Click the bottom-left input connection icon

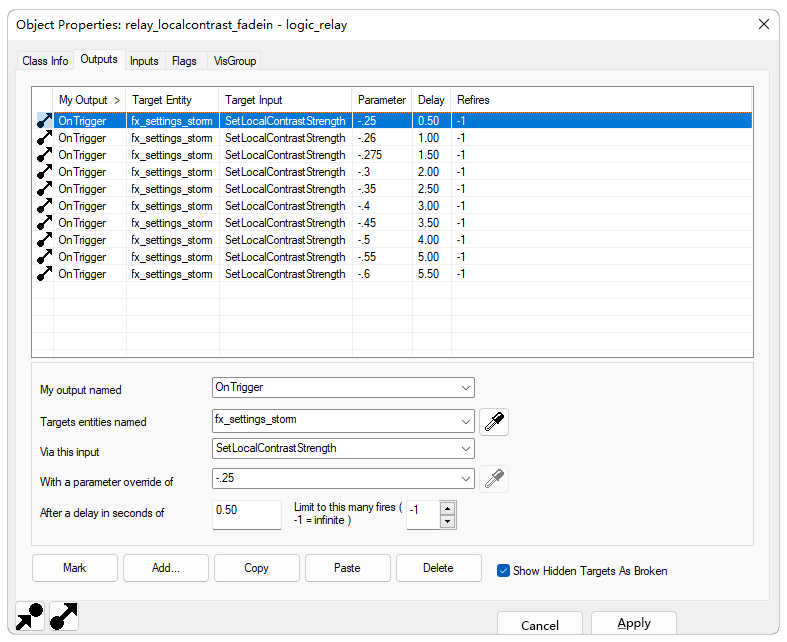point(29,616)
